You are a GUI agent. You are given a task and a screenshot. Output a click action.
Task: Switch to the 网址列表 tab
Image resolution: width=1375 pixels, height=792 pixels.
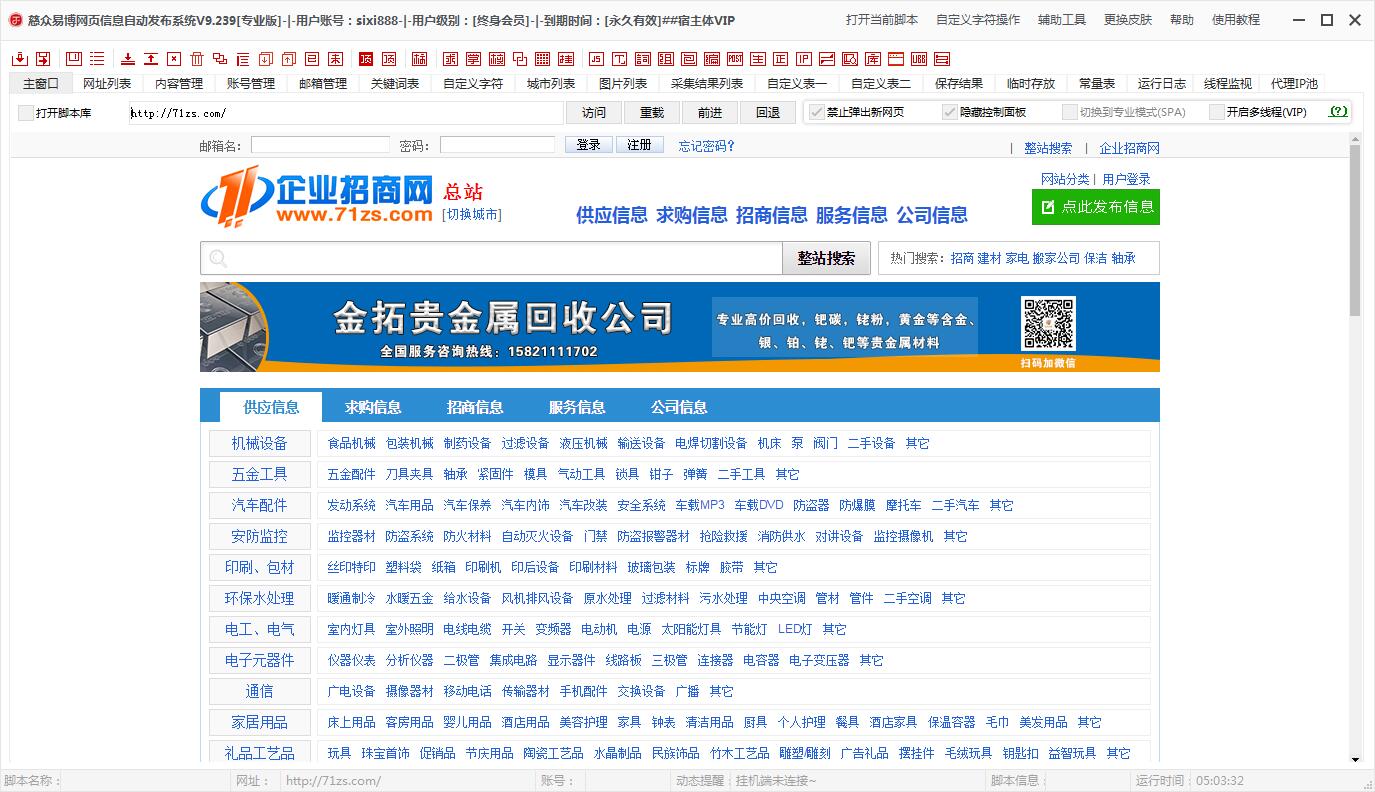tap(107, 84)
